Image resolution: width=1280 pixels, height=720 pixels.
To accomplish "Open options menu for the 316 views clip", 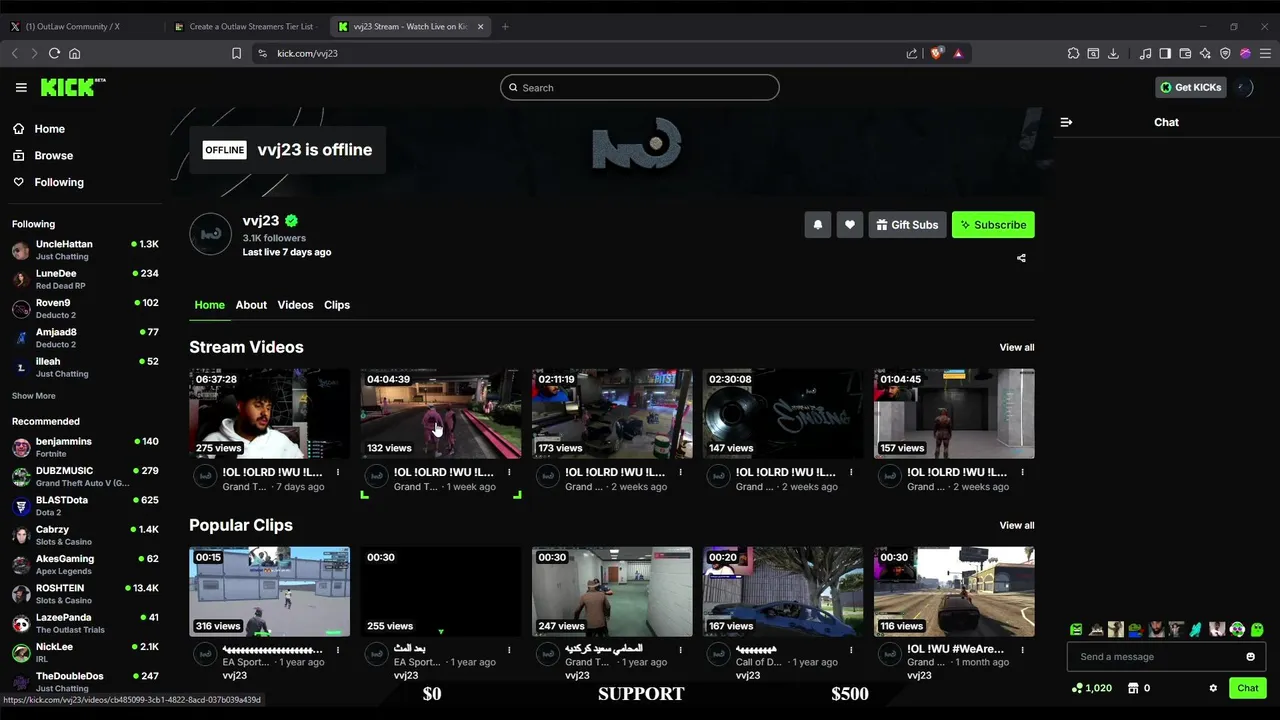I will [338, 650].
